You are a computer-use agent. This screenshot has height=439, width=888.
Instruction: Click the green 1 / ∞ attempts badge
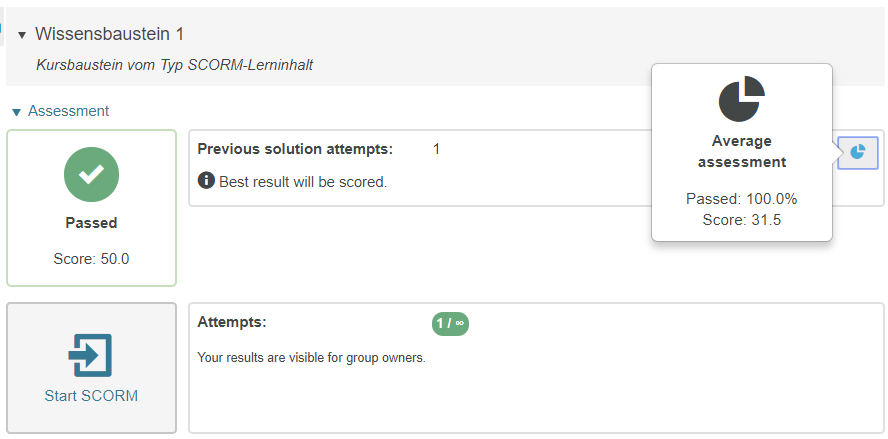(450, 323)
